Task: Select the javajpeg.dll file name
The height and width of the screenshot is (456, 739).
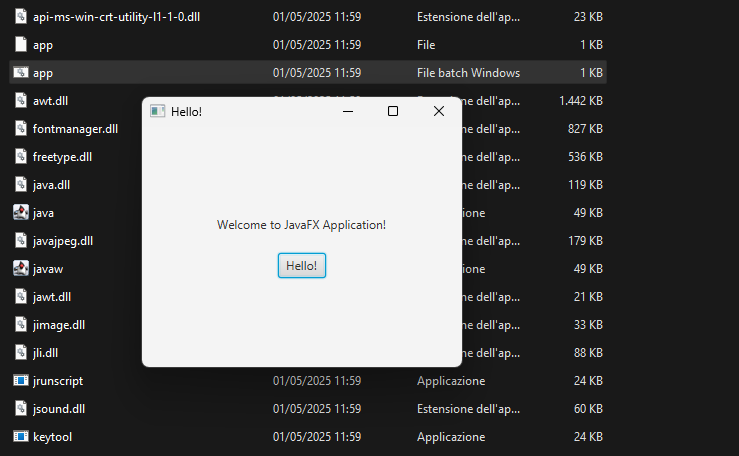Action: click(63, 241)
